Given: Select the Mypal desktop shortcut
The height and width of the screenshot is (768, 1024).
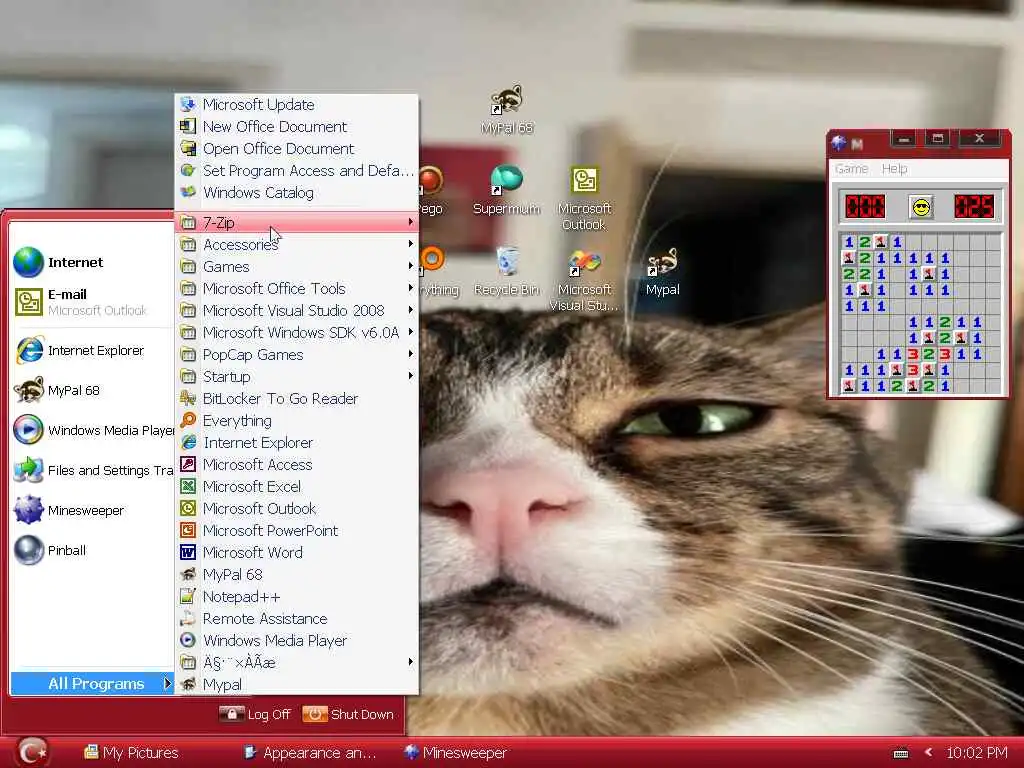Looking at the screenshot, I should click(662, 272).
